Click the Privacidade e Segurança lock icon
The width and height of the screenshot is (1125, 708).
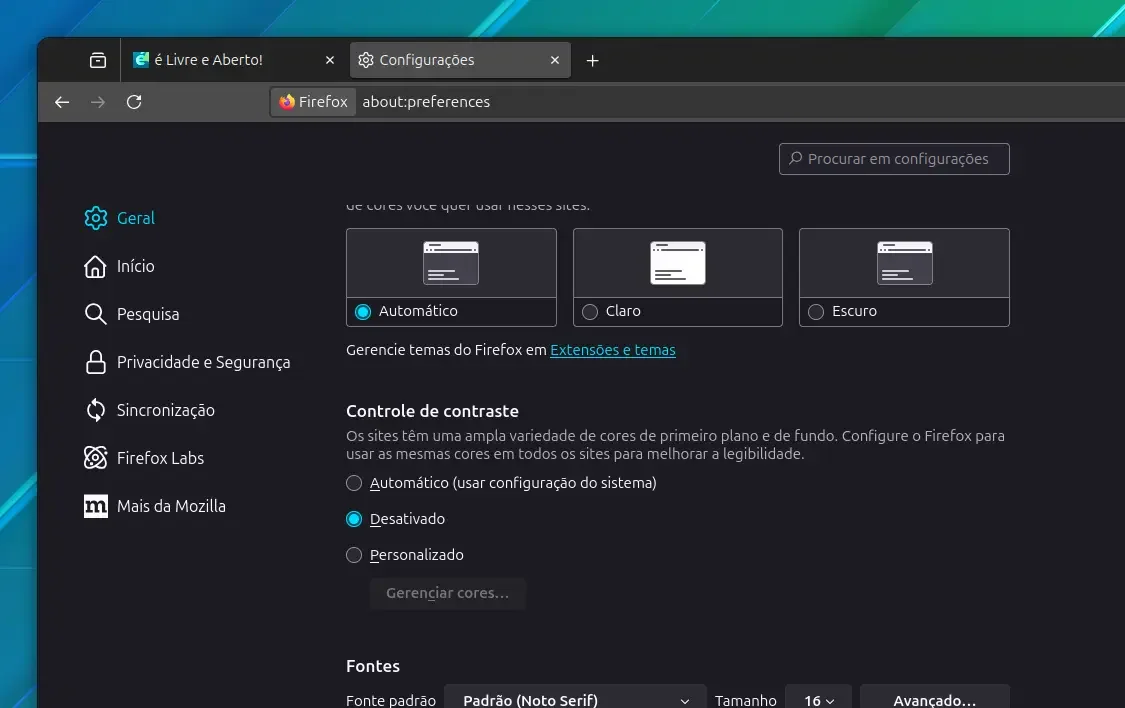[x=95, y=362]
